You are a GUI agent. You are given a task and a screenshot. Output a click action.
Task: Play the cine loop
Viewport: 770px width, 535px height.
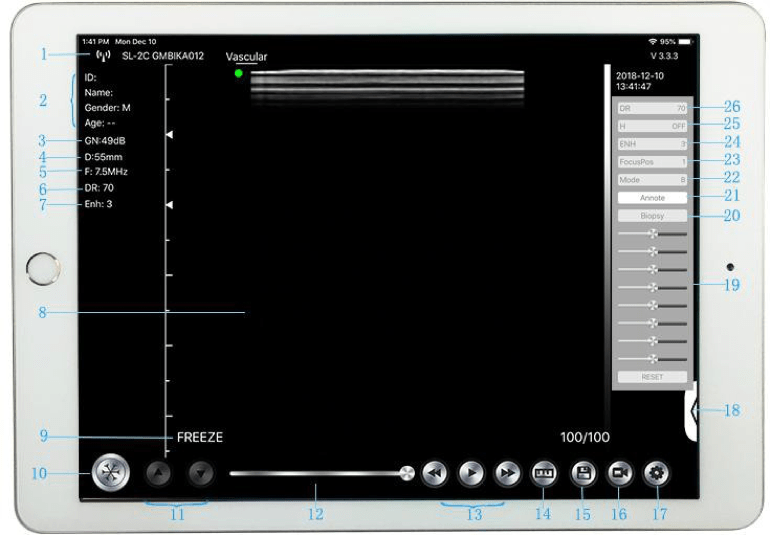point(471,473)
